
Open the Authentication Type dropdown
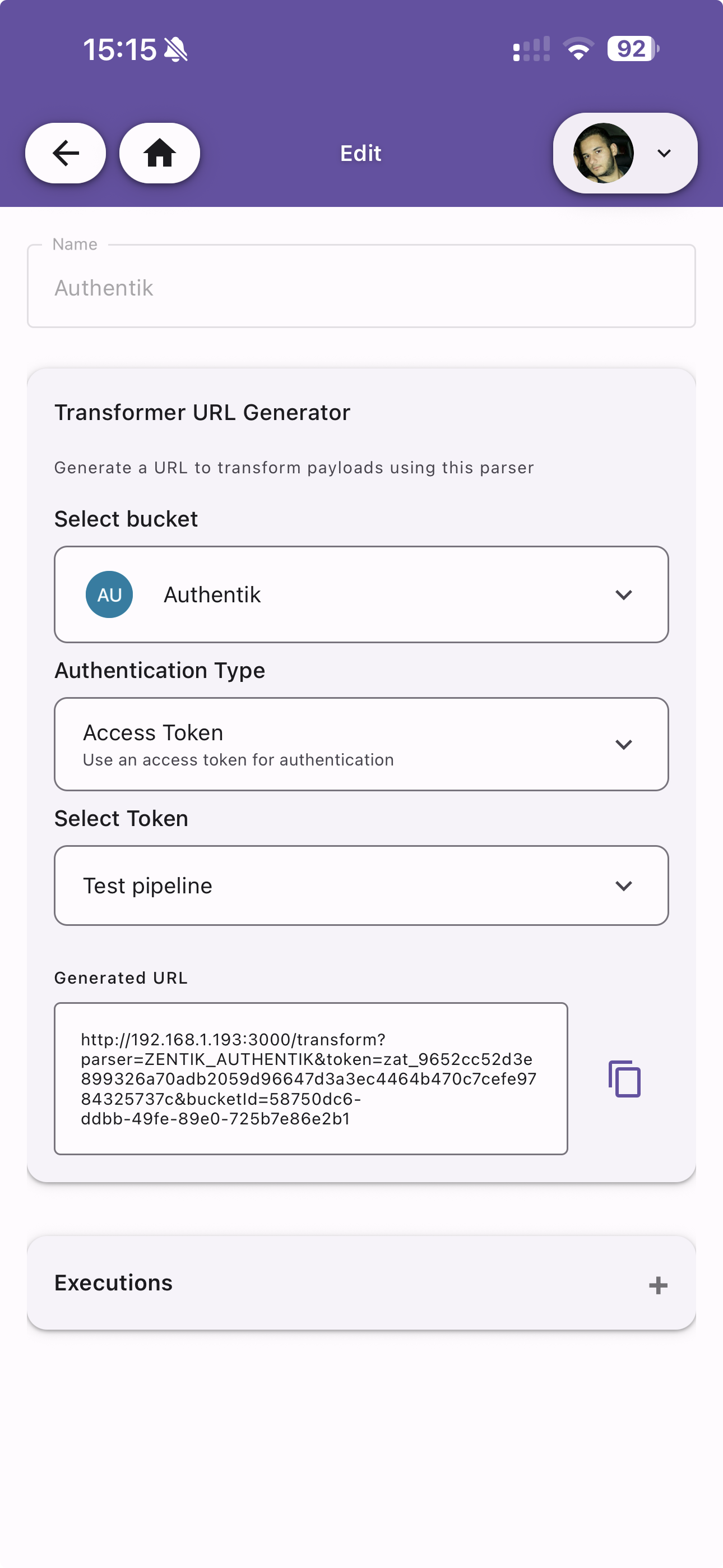623,744
